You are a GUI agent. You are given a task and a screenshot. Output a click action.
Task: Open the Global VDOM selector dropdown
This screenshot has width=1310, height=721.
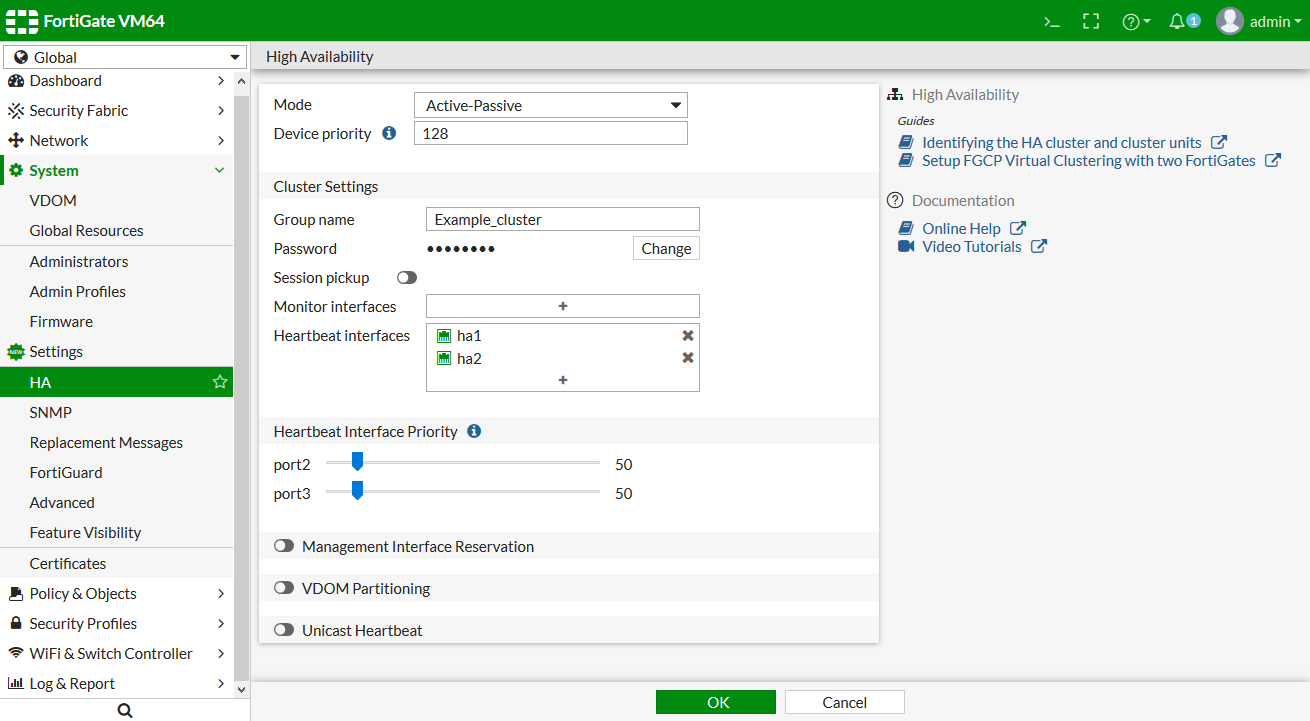(x=125, y=57)
